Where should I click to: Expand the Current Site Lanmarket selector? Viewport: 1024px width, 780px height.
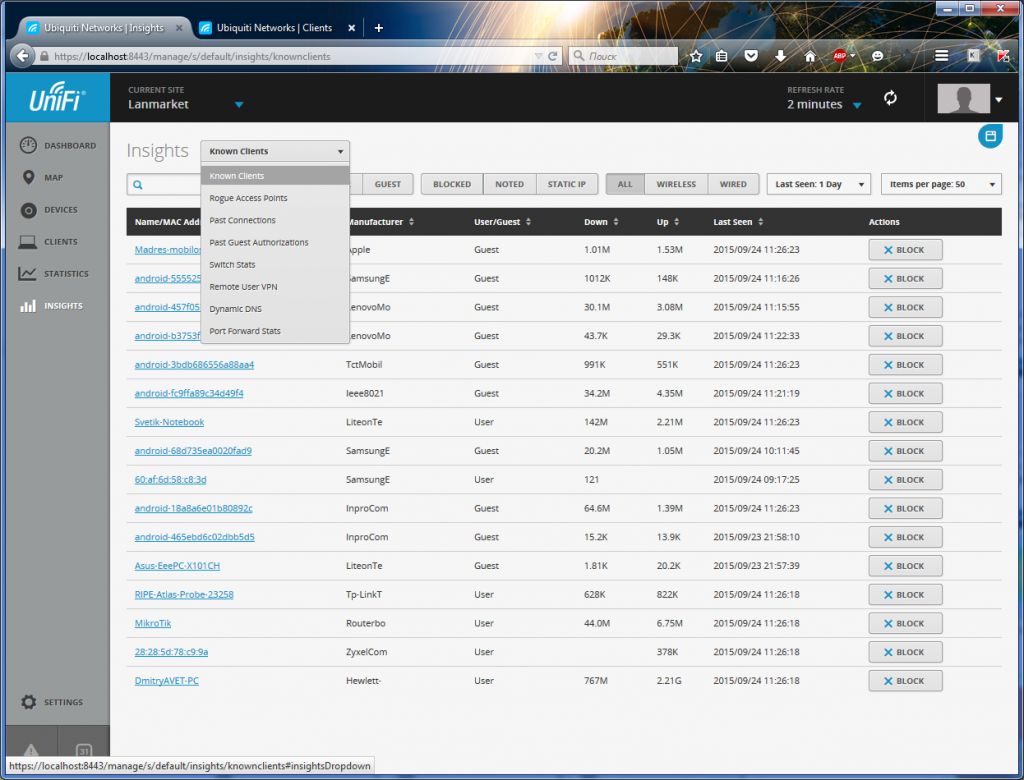click(x=238, y=105)
